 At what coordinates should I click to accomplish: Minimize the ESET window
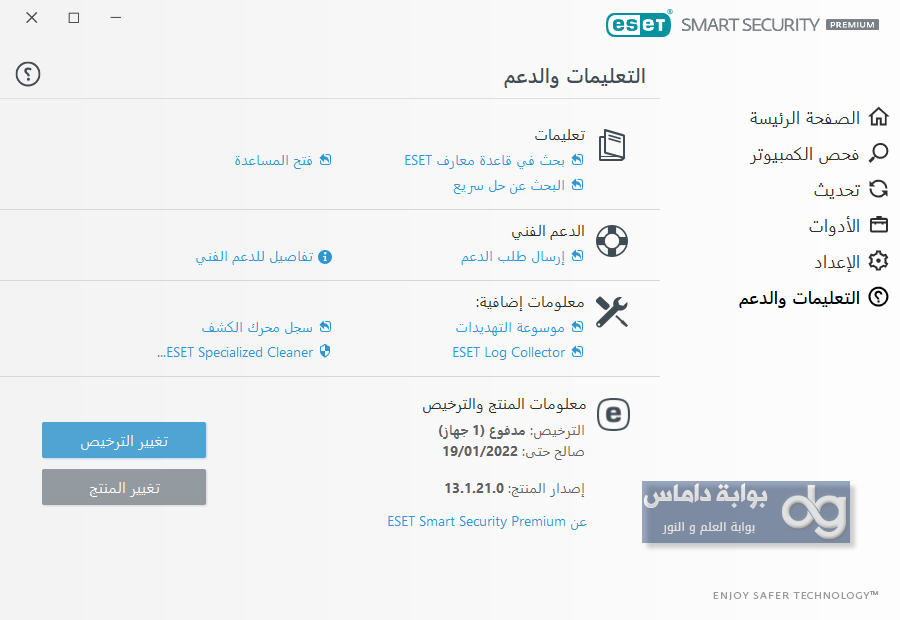coord(115,18)
